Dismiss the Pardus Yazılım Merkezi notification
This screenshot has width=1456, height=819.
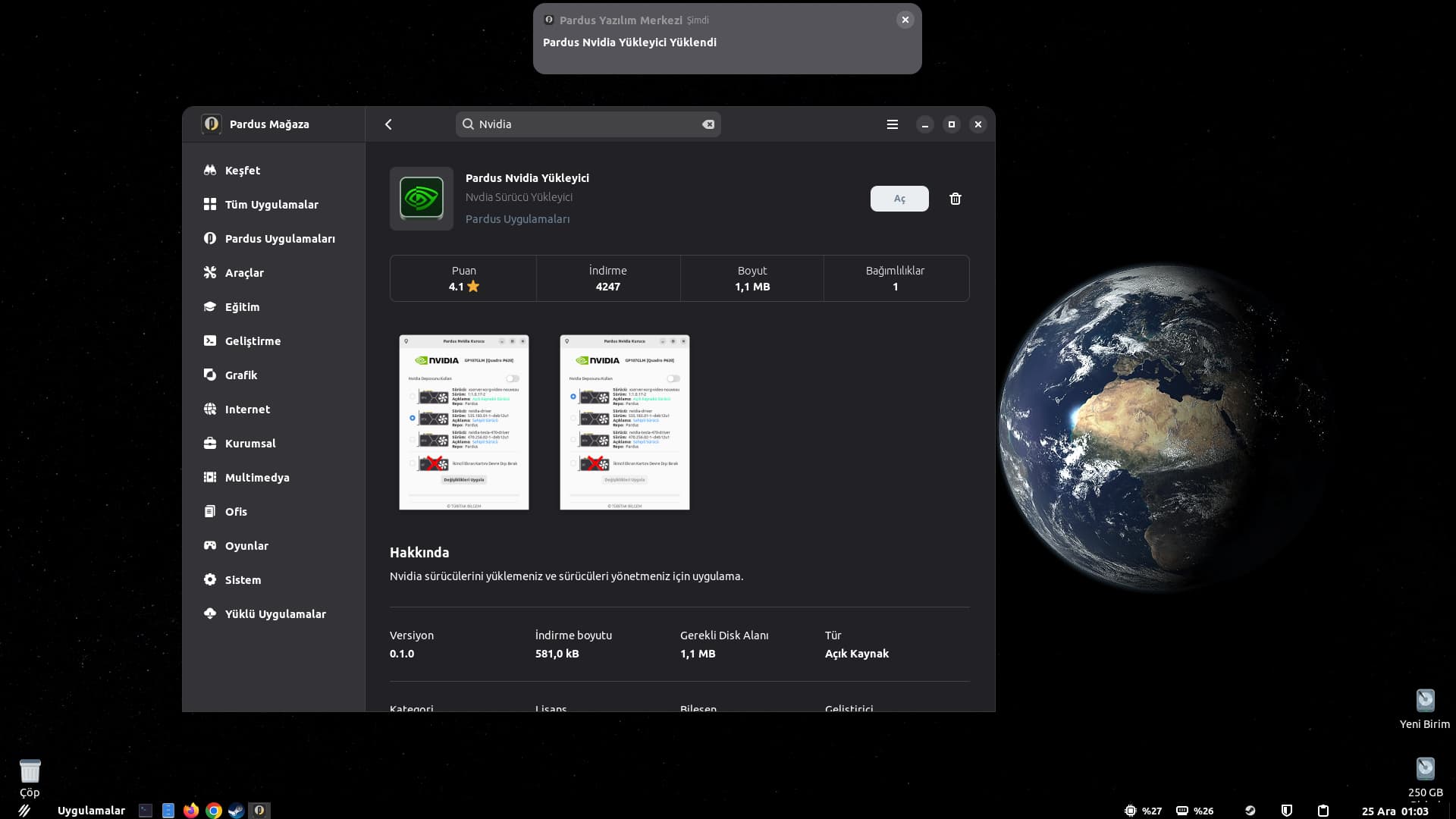click(x=905, y=20)
